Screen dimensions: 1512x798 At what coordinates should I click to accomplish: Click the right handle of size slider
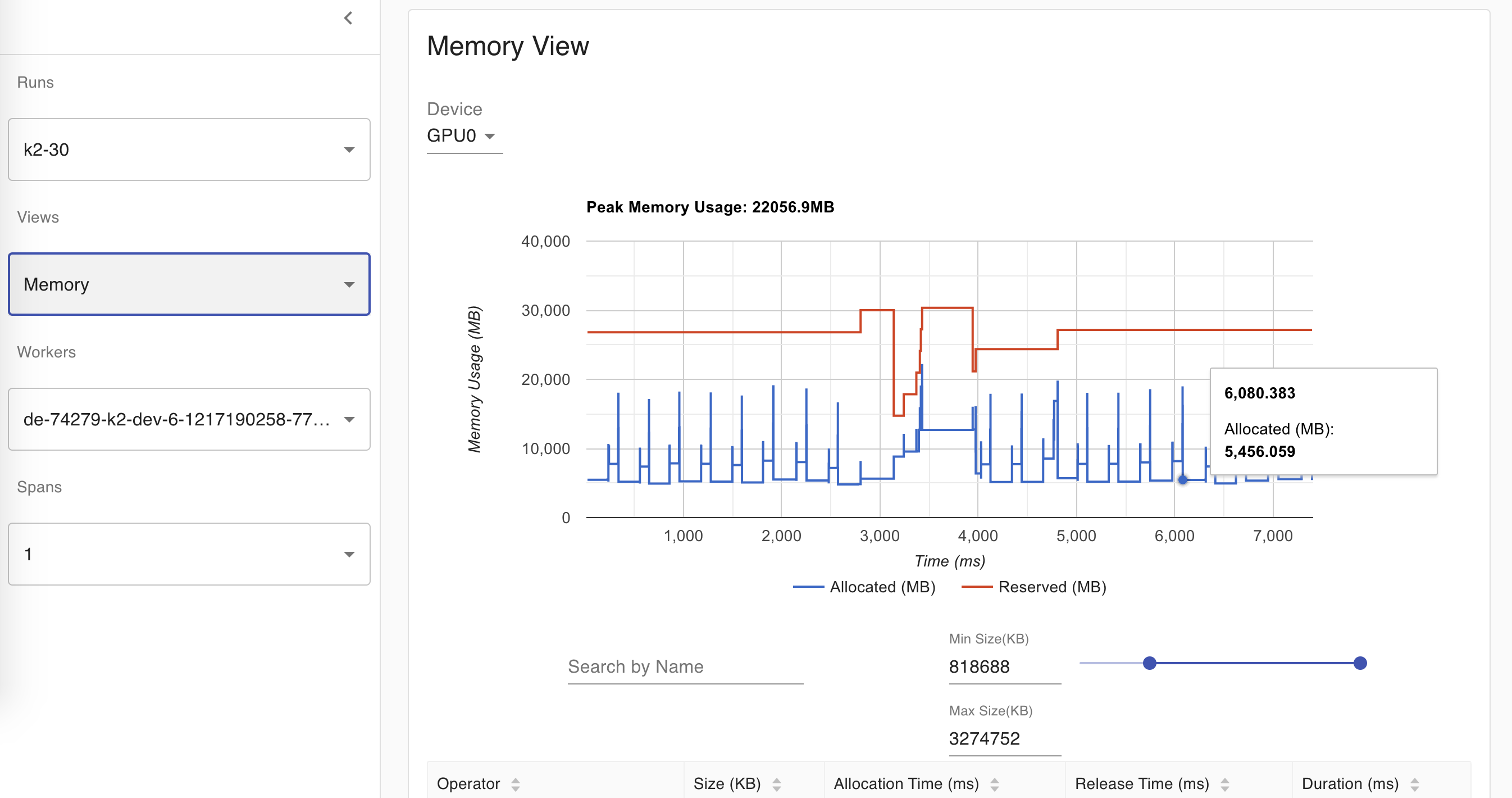click(x=1359, y=663)
